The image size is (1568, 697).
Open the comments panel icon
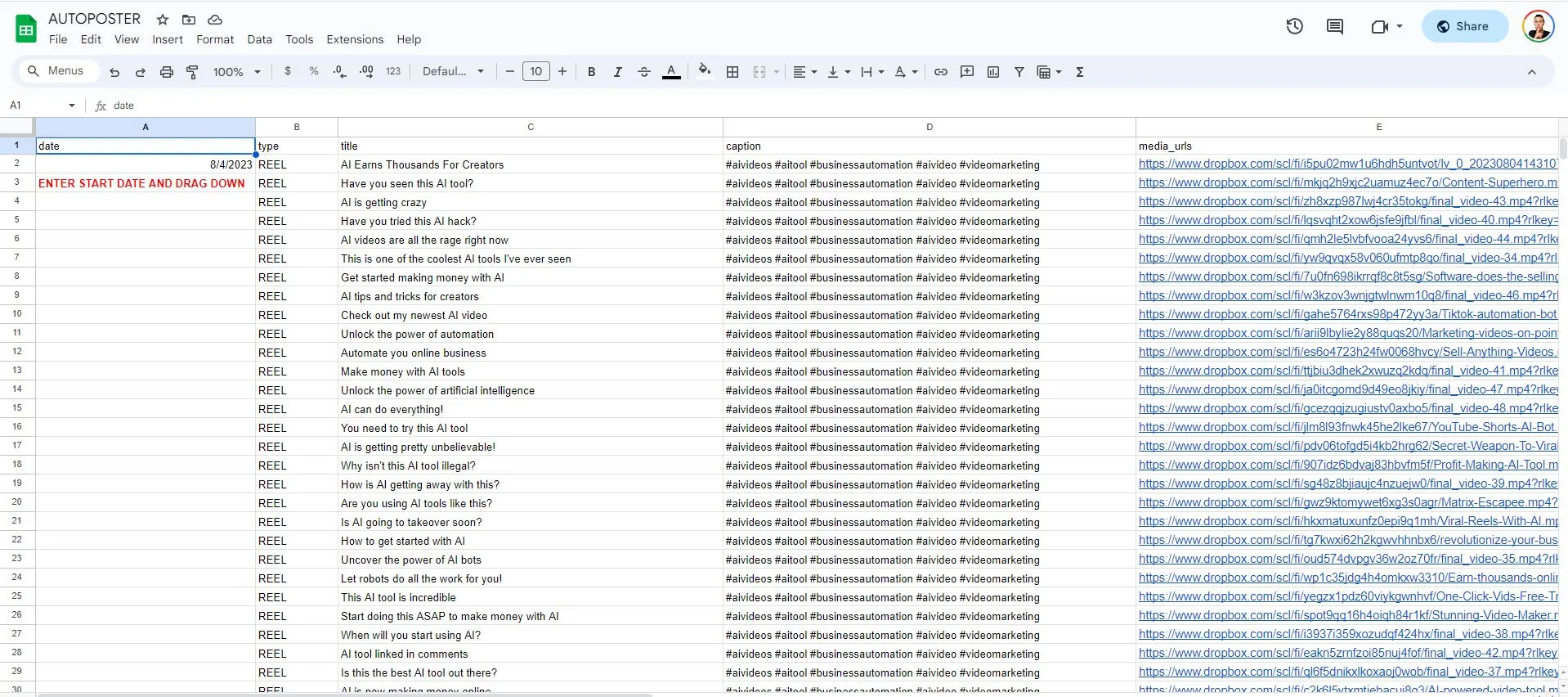[1335, 26]
